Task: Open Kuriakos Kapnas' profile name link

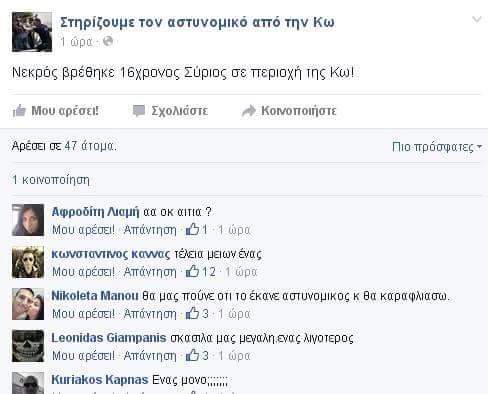Action: click(x=100, y=380)
